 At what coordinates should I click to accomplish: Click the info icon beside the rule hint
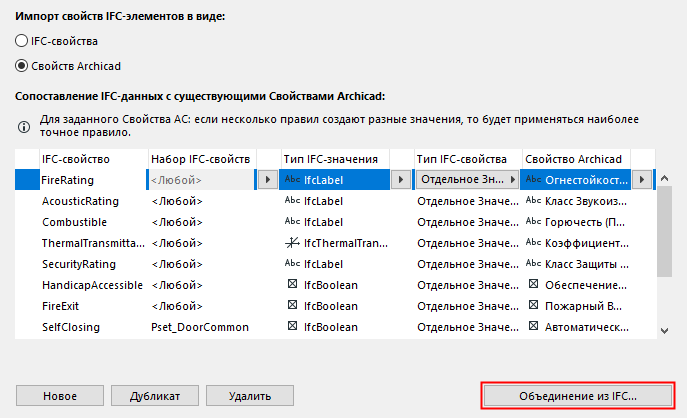tap(23, 126)
